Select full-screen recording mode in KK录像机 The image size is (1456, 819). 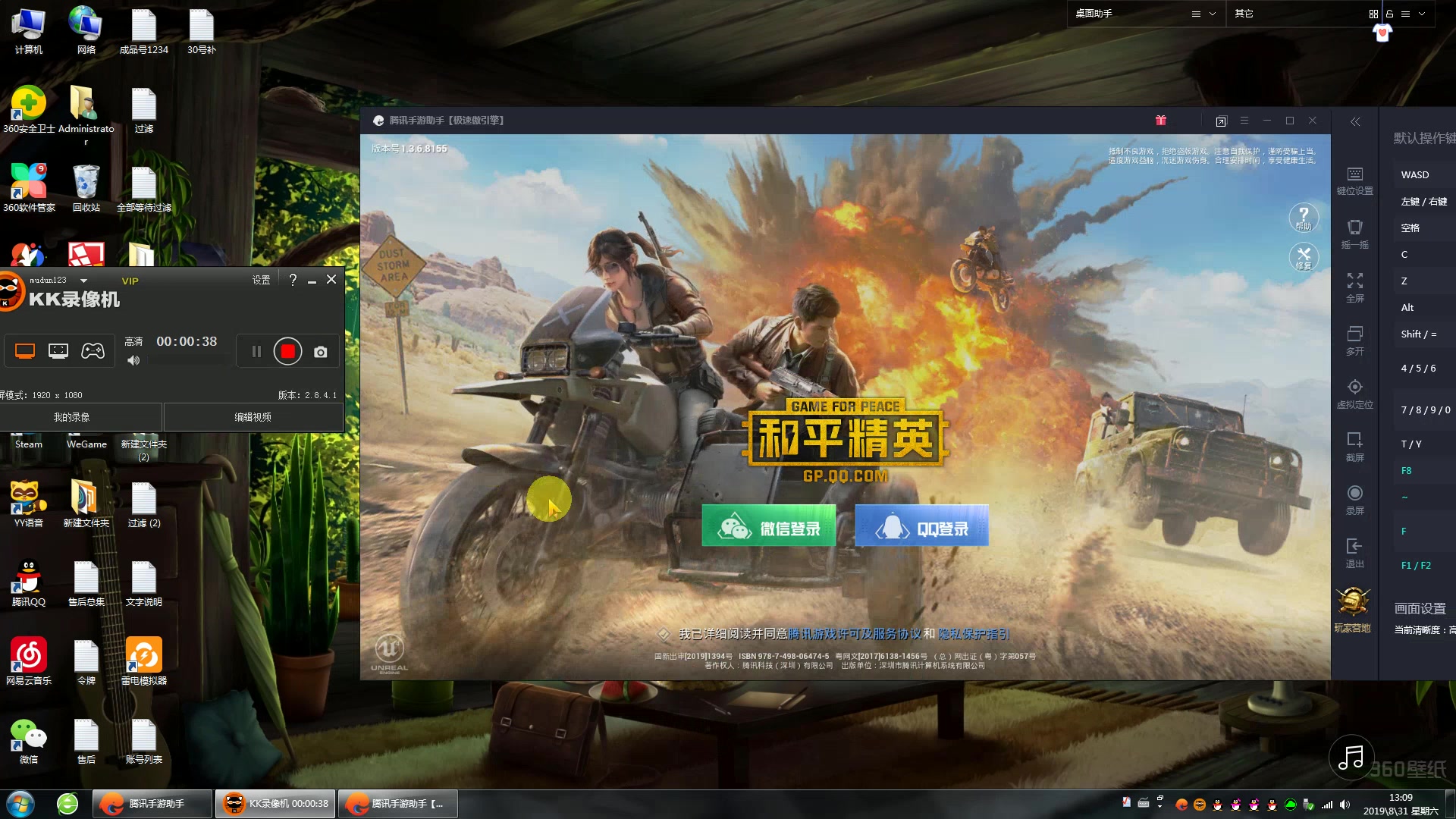tap(25, 351)
